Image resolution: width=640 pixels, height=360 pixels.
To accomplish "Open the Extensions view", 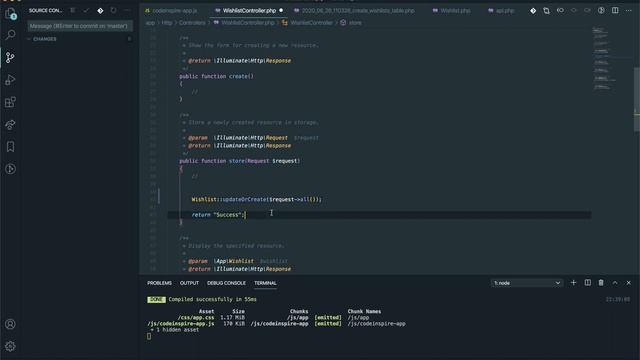I will pos(10,102).
